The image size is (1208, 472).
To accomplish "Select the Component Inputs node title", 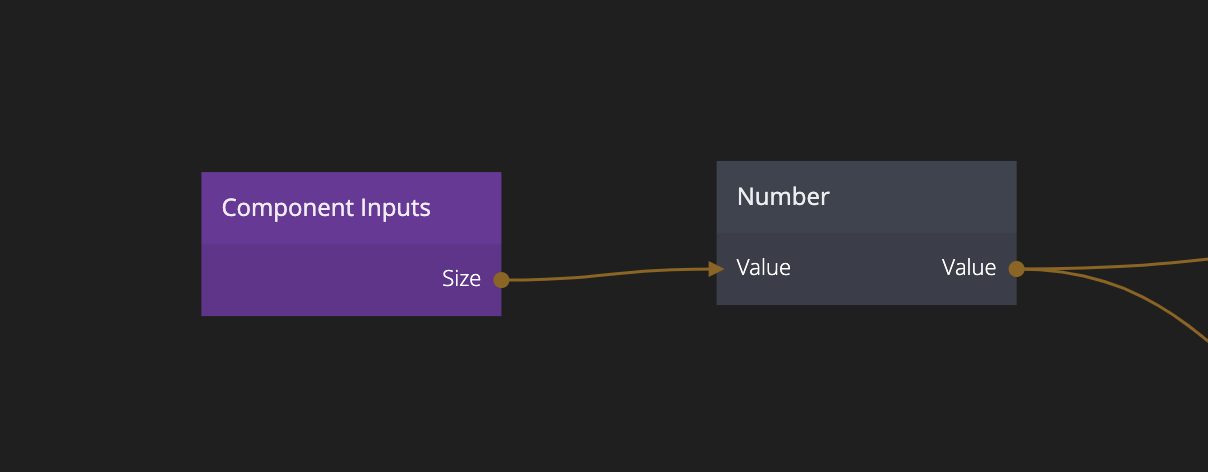I will 326,208.
